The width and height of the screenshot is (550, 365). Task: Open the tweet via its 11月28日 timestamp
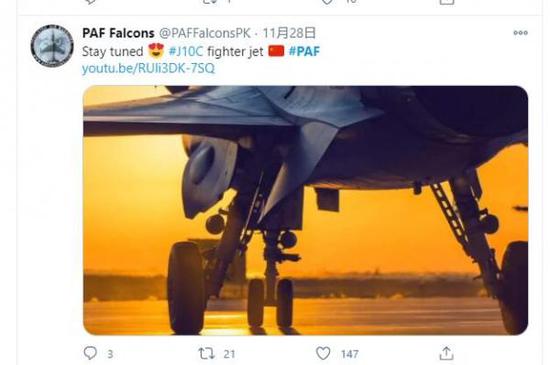click(289, 33)
